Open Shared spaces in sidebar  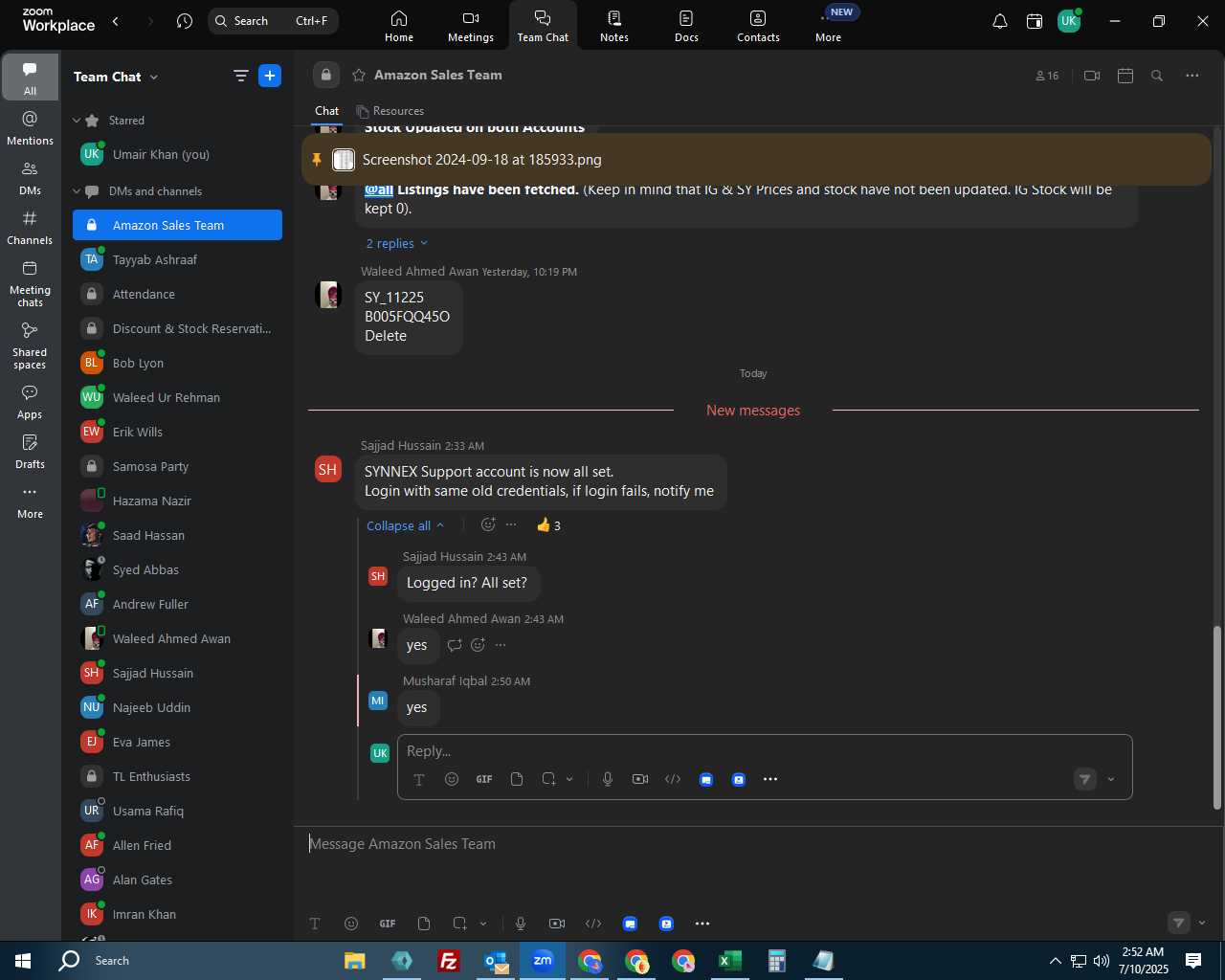(30, 345)
